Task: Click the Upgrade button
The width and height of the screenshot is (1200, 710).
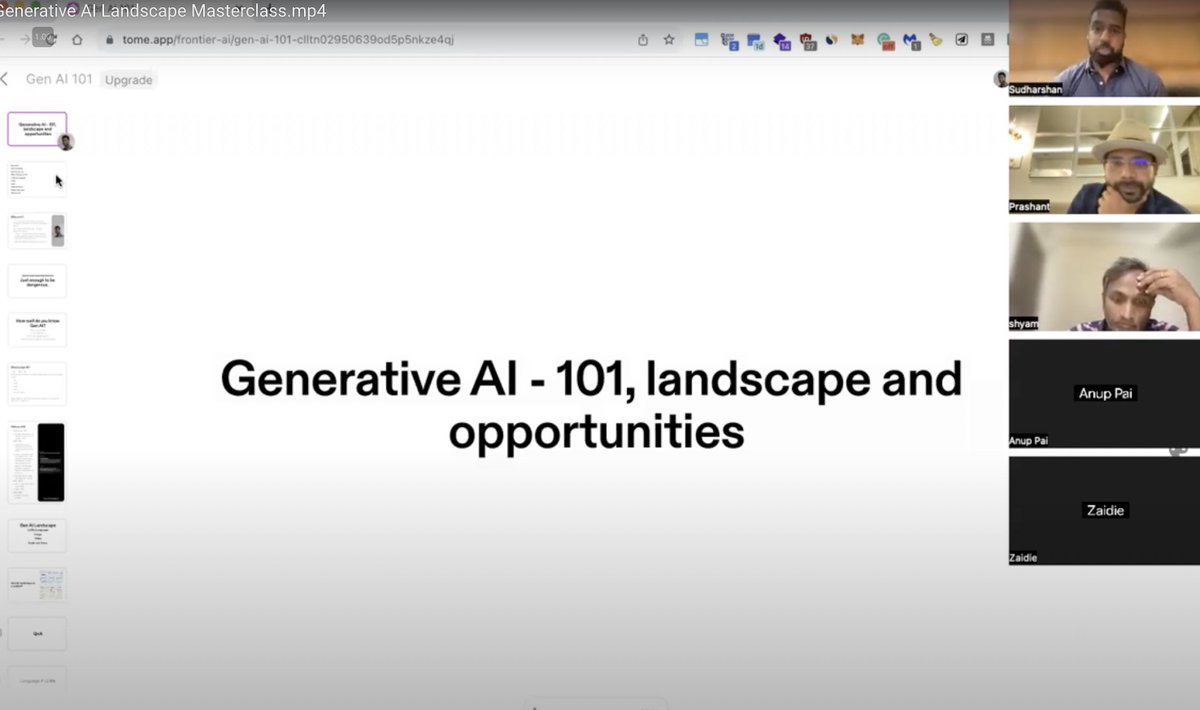Action: (x=129, y=79)
